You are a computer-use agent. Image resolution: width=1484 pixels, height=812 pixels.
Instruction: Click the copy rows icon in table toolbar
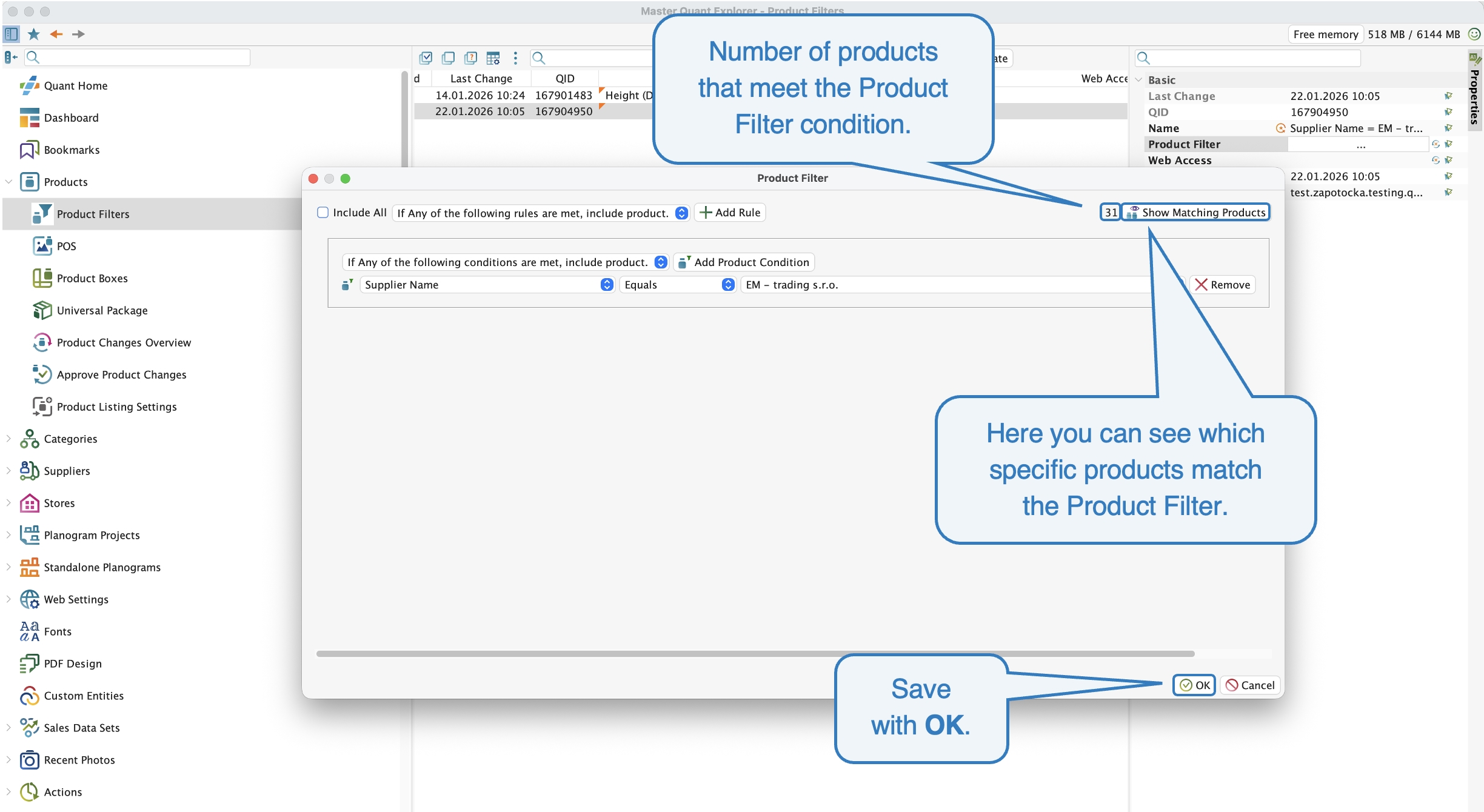pos(448,58)
